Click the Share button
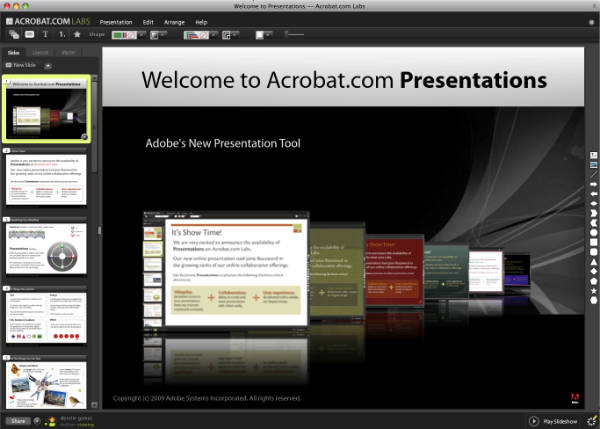Screen dimensions: 600x429 tap(18, 421)
